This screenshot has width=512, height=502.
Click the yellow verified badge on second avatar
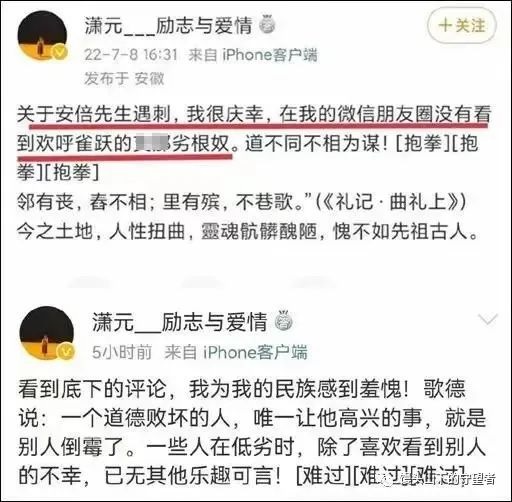click(66, 351)
